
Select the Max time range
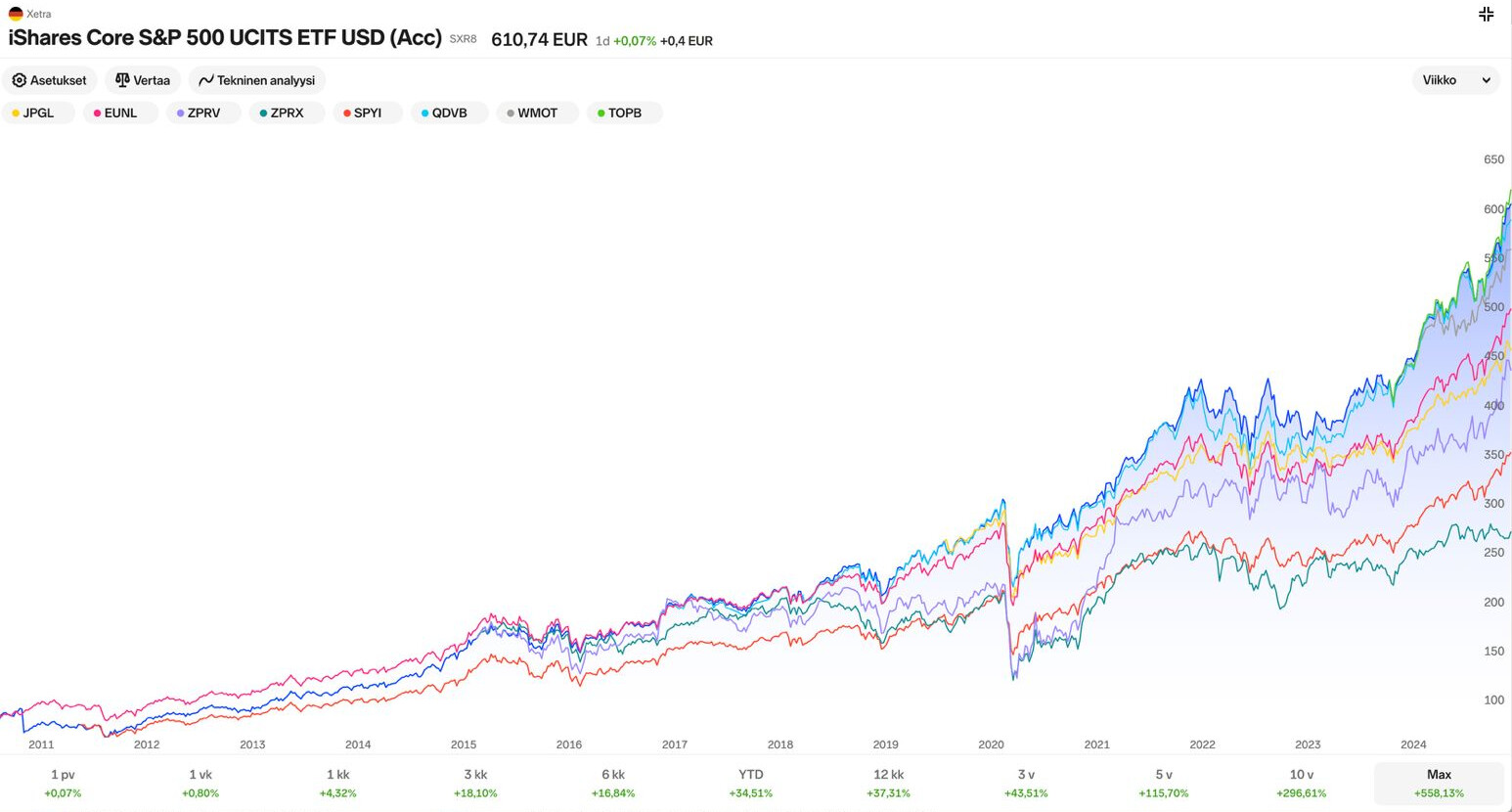[1439, 783]
